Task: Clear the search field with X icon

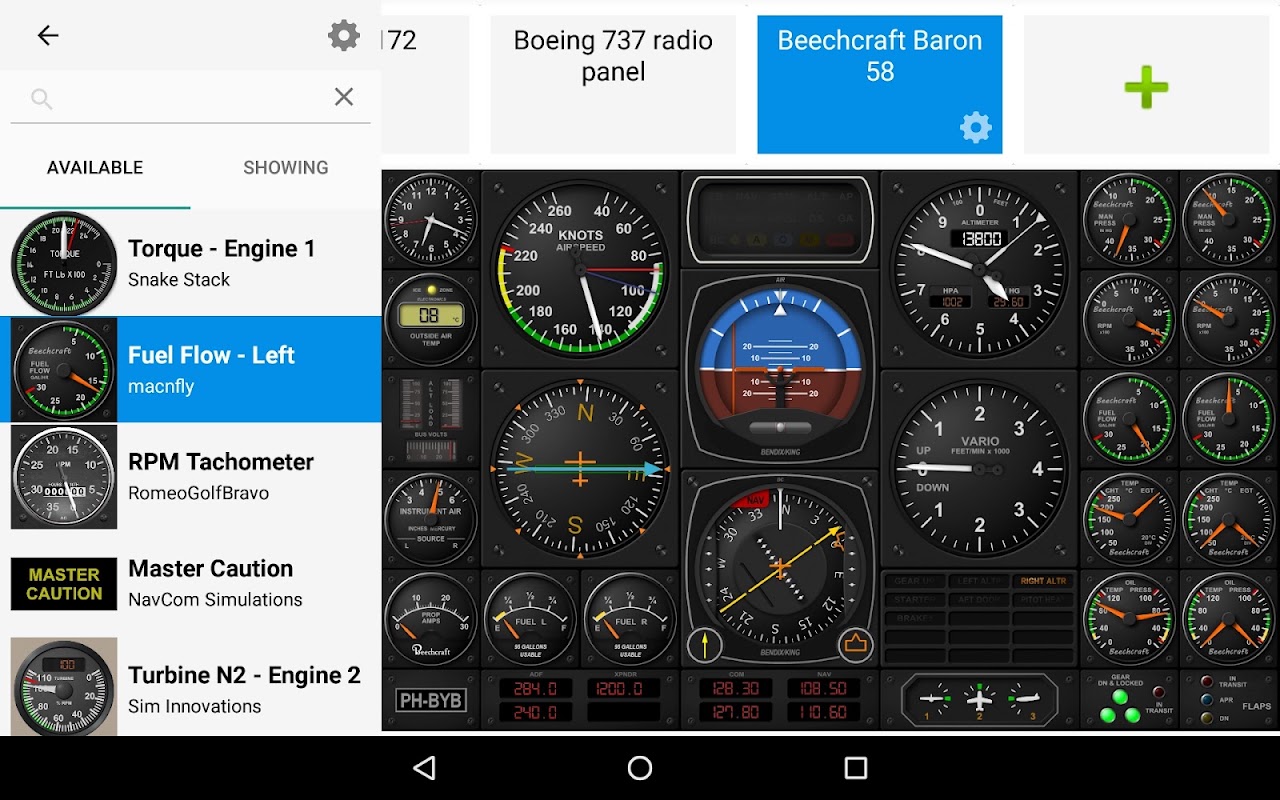Action: point(344,97)
